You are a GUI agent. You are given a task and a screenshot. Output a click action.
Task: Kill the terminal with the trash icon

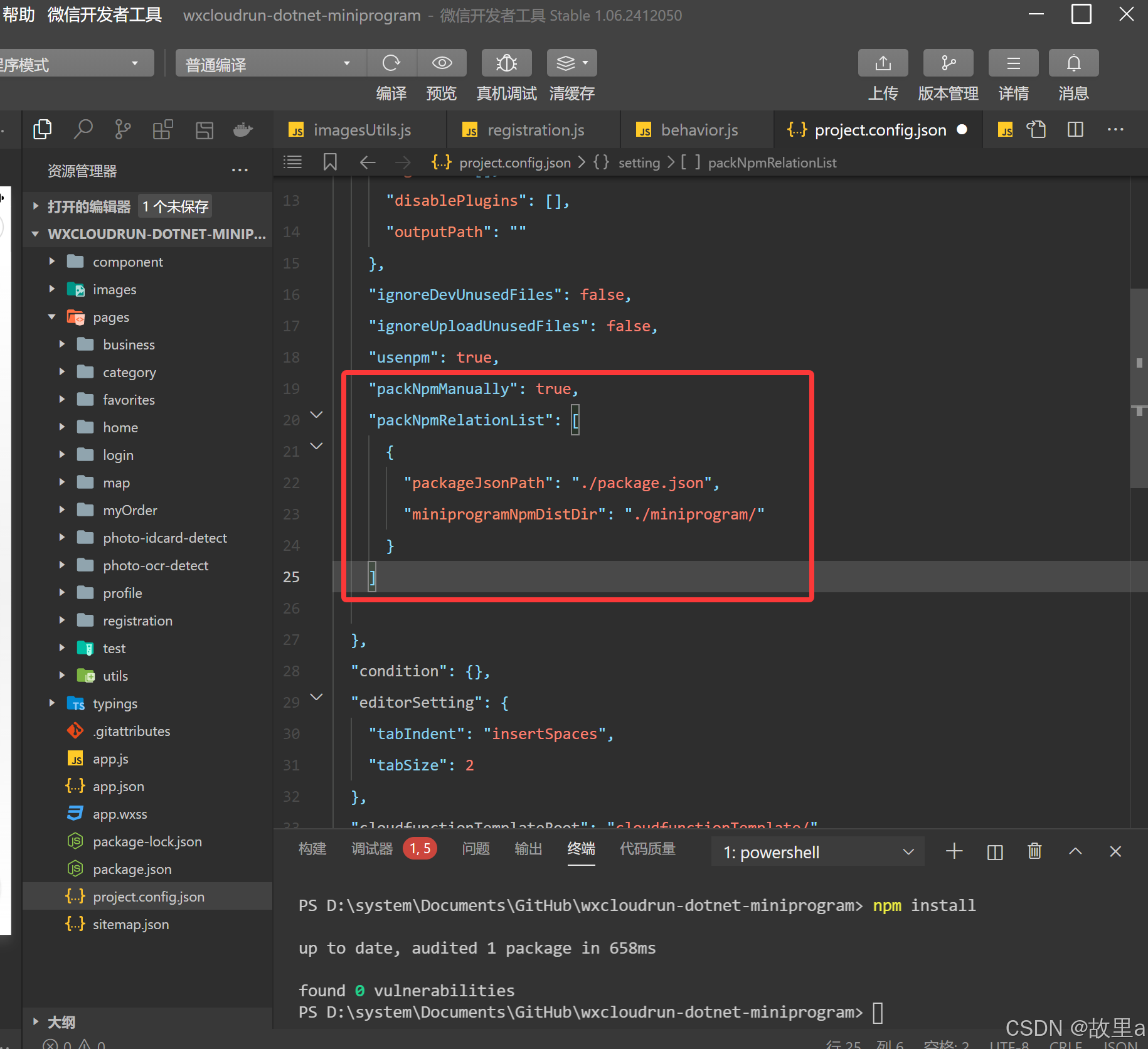click(x=1034, y=851)
